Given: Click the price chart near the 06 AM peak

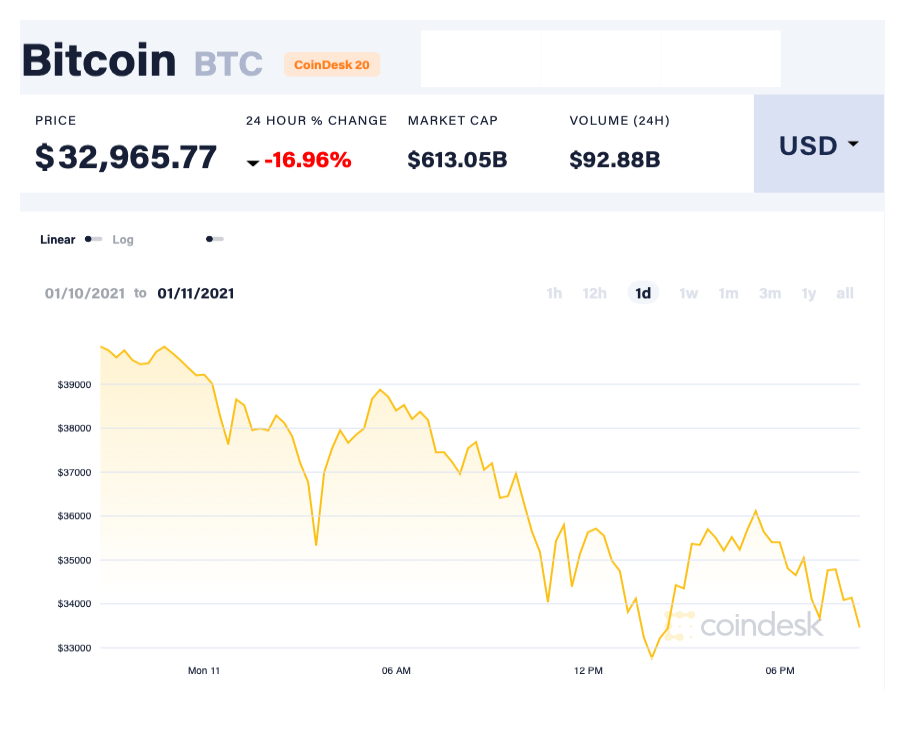Looking at the screenshot, I should pyautogui.click(x=381, y=390).
